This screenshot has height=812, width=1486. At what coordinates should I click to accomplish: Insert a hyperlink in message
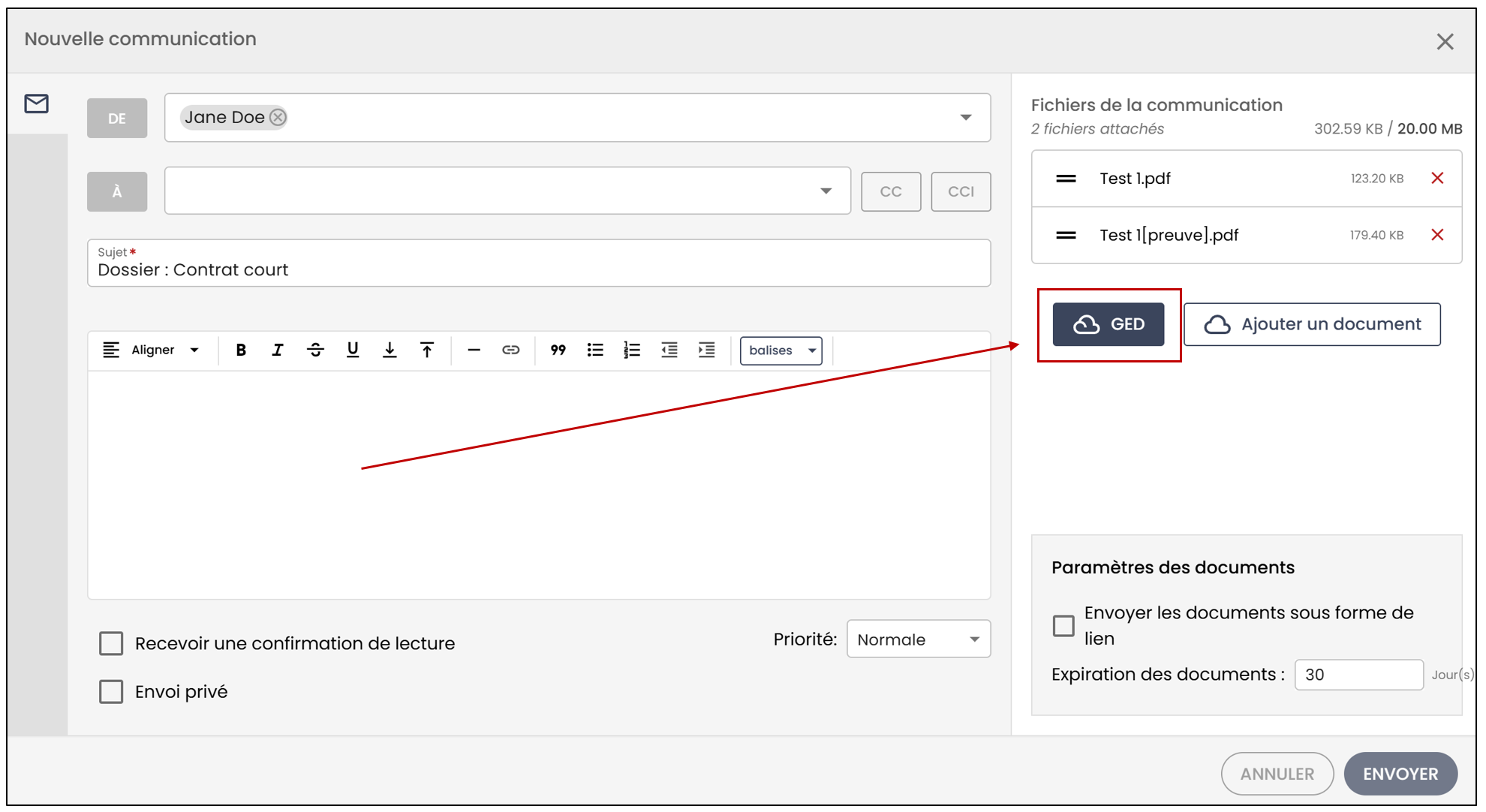(511, 350)
